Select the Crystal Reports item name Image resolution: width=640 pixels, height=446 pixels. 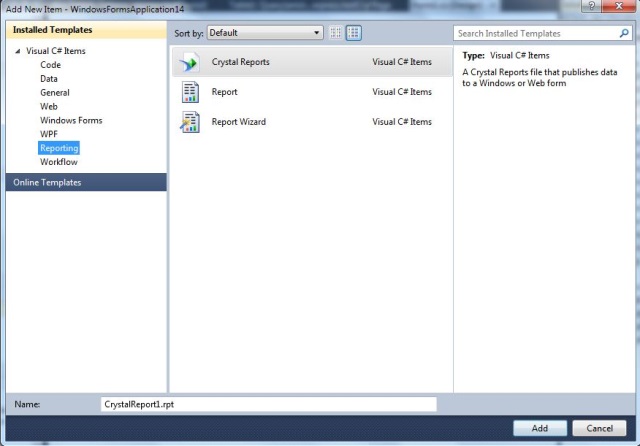tap(240, 62)
